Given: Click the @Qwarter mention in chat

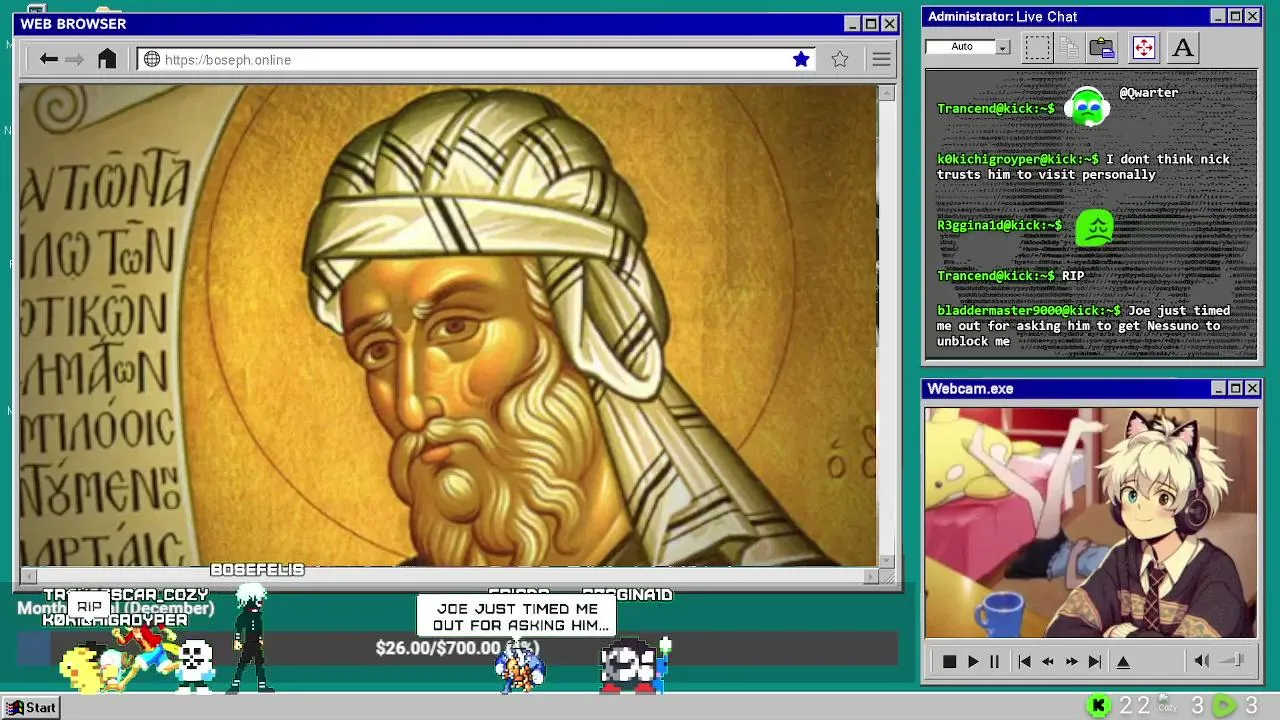Looking at the screenshot, I should pyautogui.click(x=1148, y=92).
